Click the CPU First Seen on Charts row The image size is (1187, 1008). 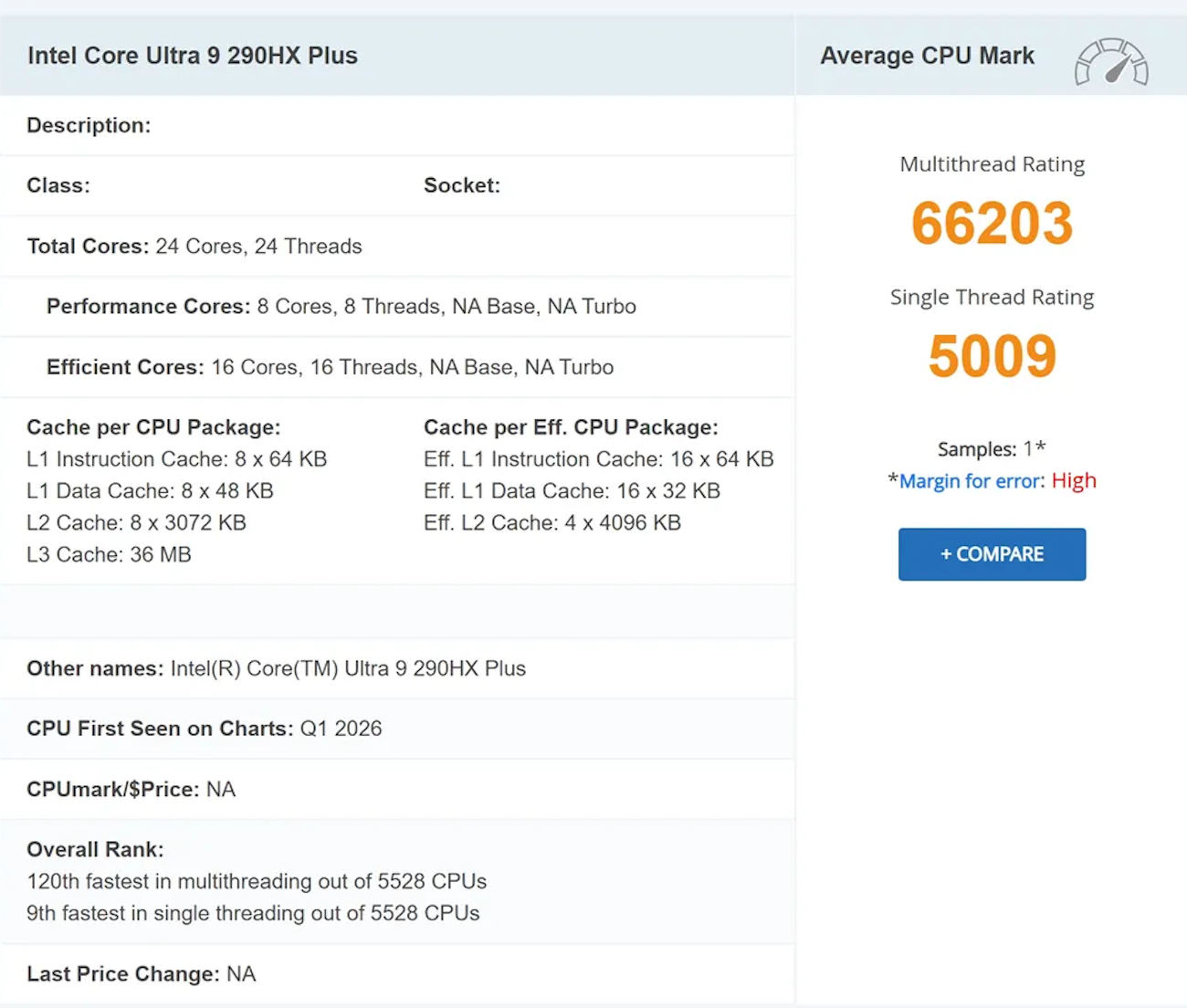204,729
